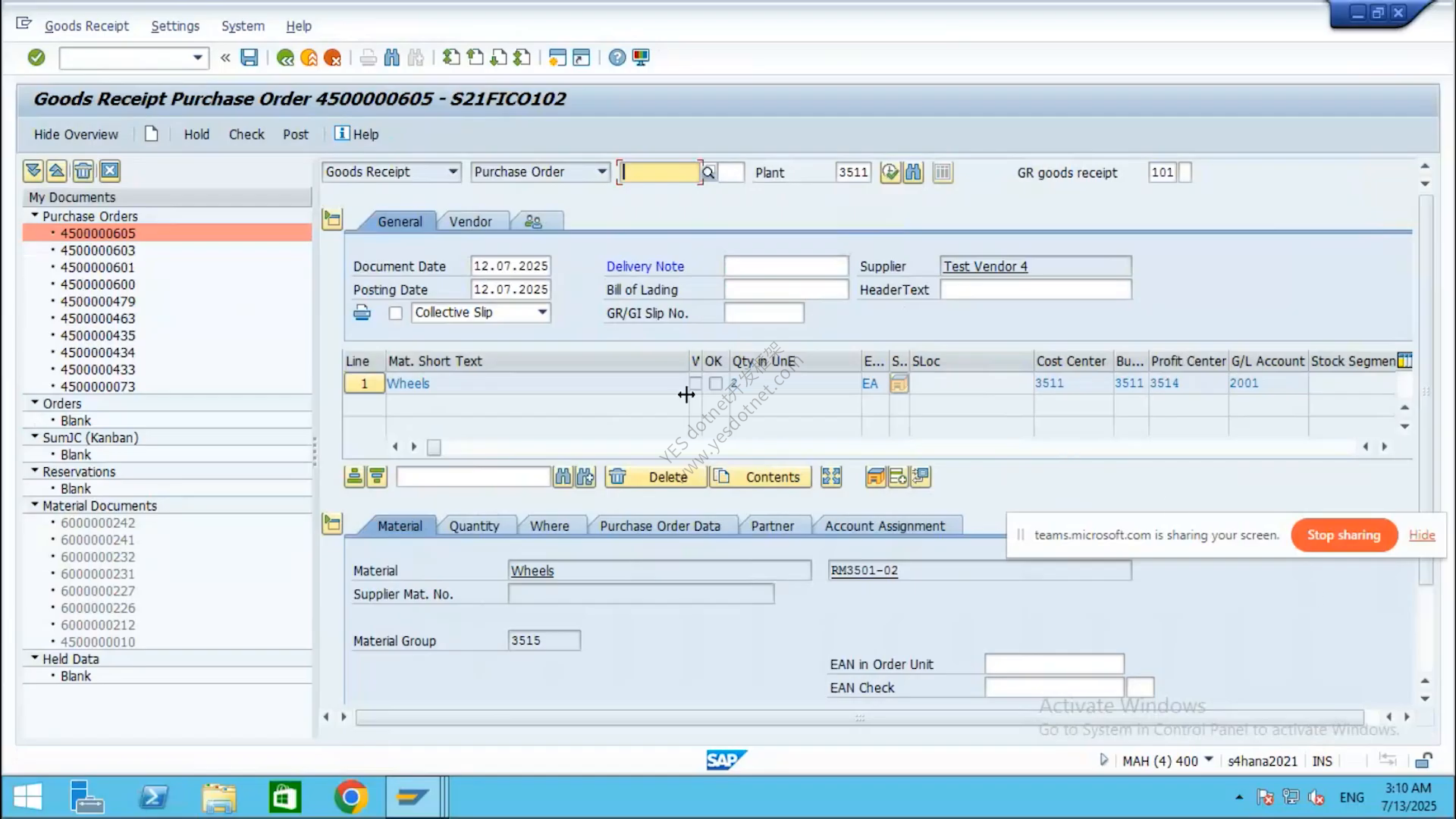The height and width of the screenshot is (819, 1456).
Task: Select purchase order 4500000603 in tree
Action: coord(98,250)
